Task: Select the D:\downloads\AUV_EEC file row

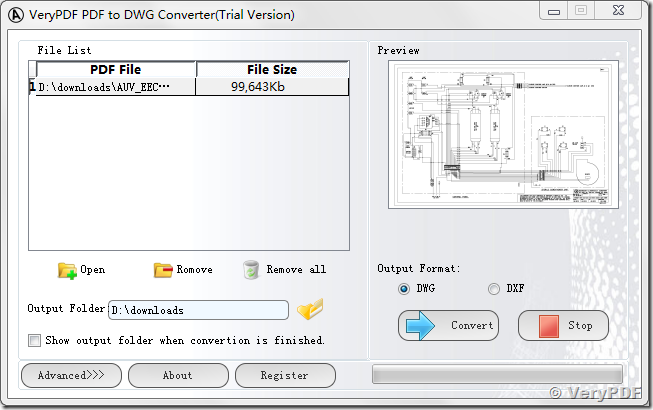Action: (189, 87)
